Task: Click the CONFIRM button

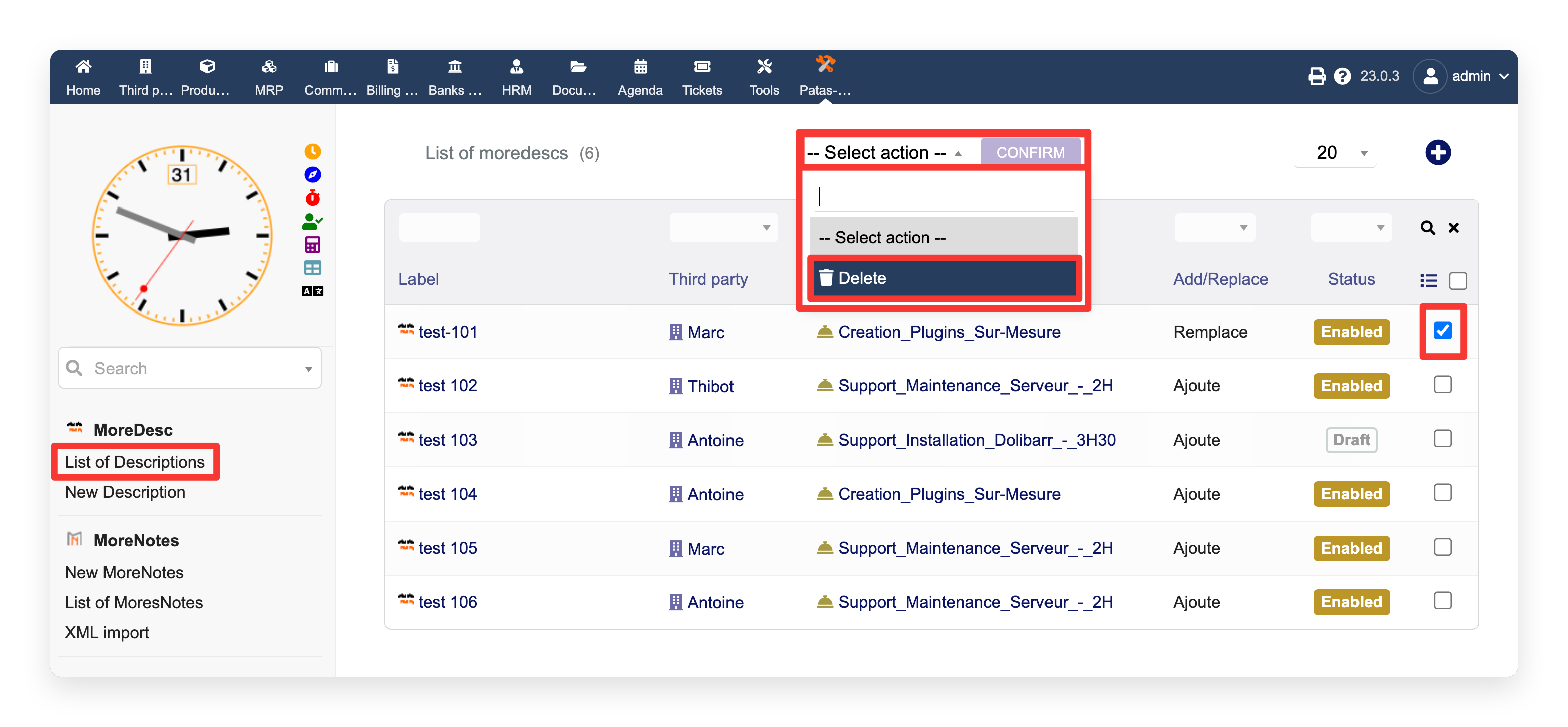Action: [x=1030, y=152]
